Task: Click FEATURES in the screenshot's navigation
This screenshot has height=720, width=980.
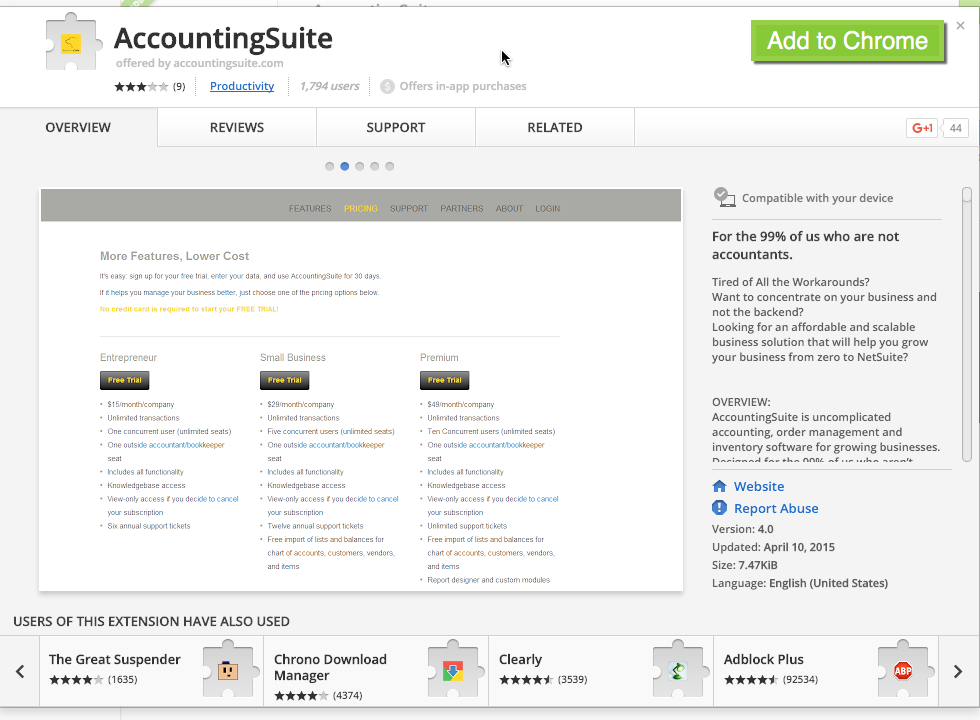Action: (x=310, y=209)
